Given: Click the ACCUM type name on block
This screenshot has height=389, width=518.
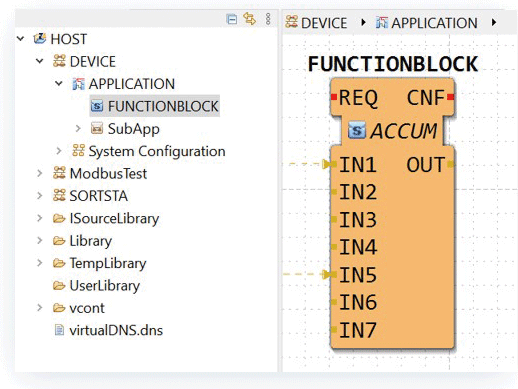Looking at the screenshot, I should point(403,131).
